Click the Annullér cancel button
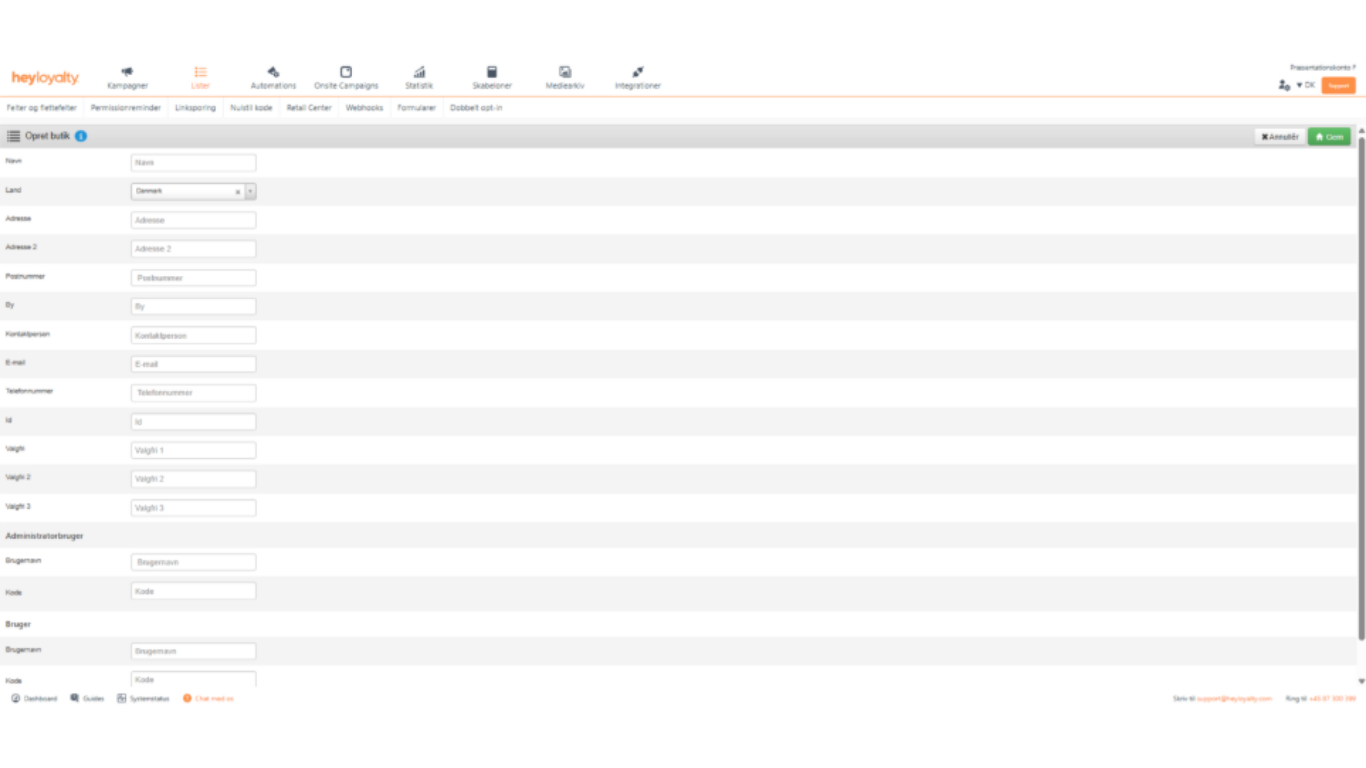Viewport: 1366px width, 768px height. tap(1279, 137)
